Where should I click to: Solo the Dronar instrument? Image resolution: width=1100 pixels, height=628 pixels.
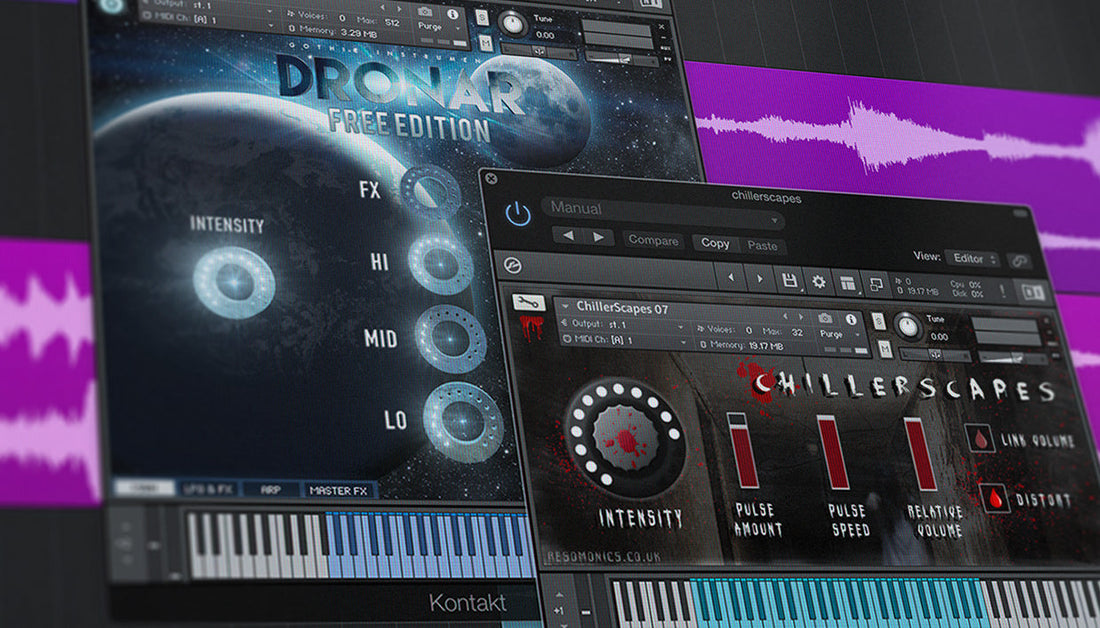coord(483,17)
